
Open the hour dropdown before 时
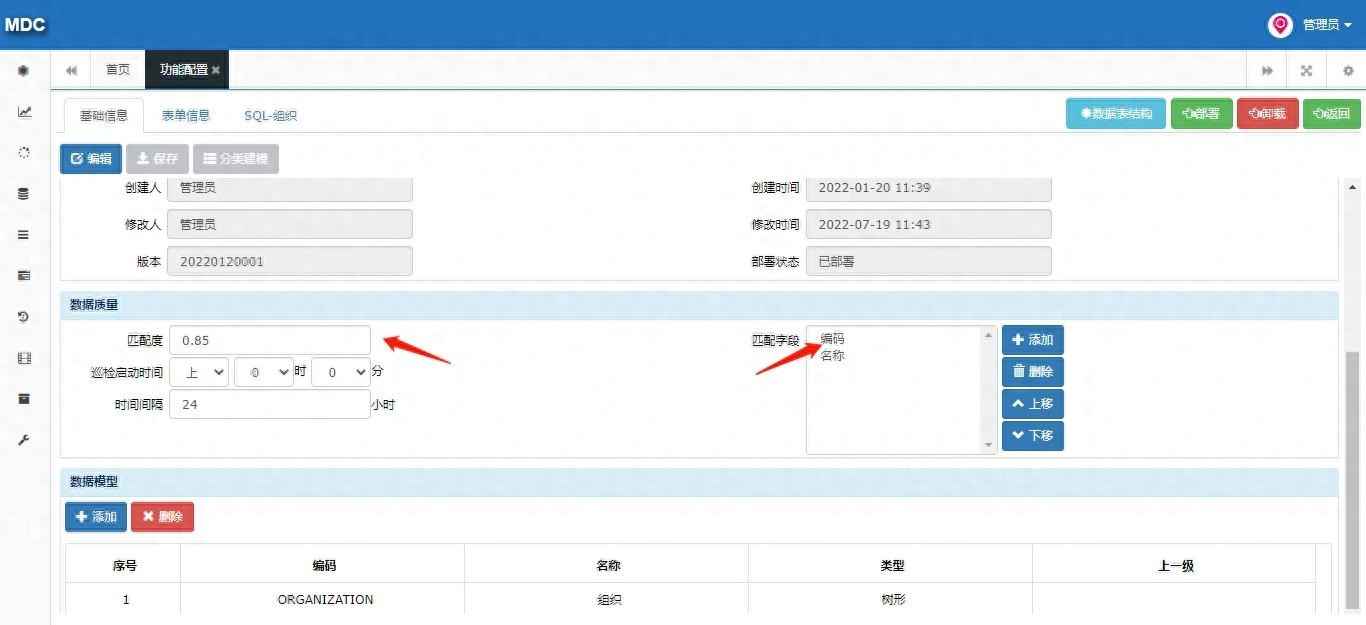point(263,372)
